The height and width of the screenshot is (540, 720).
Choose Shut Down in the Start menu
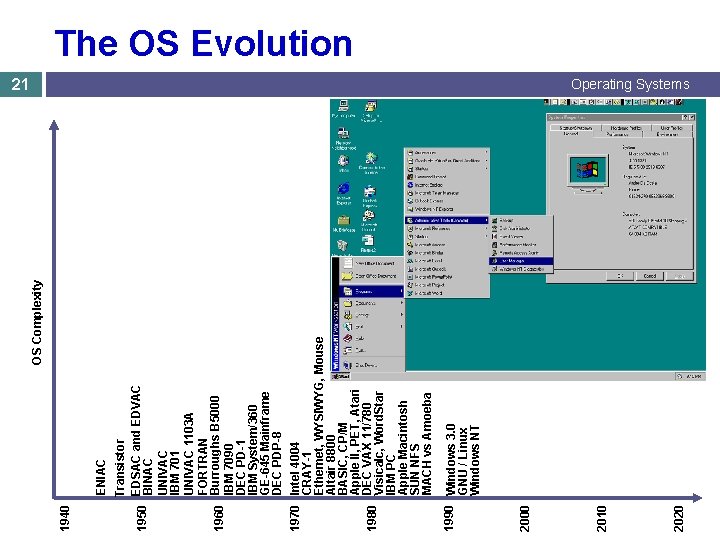(372, 366)
